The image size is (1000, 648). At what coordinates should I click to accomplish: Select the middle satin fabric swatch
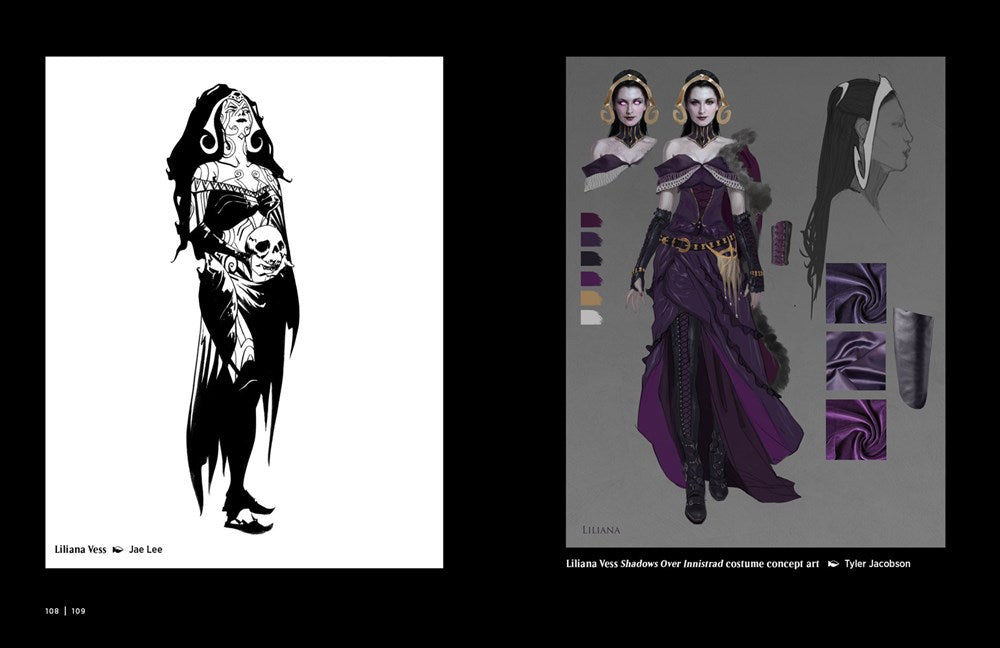[x=856, y=361]
